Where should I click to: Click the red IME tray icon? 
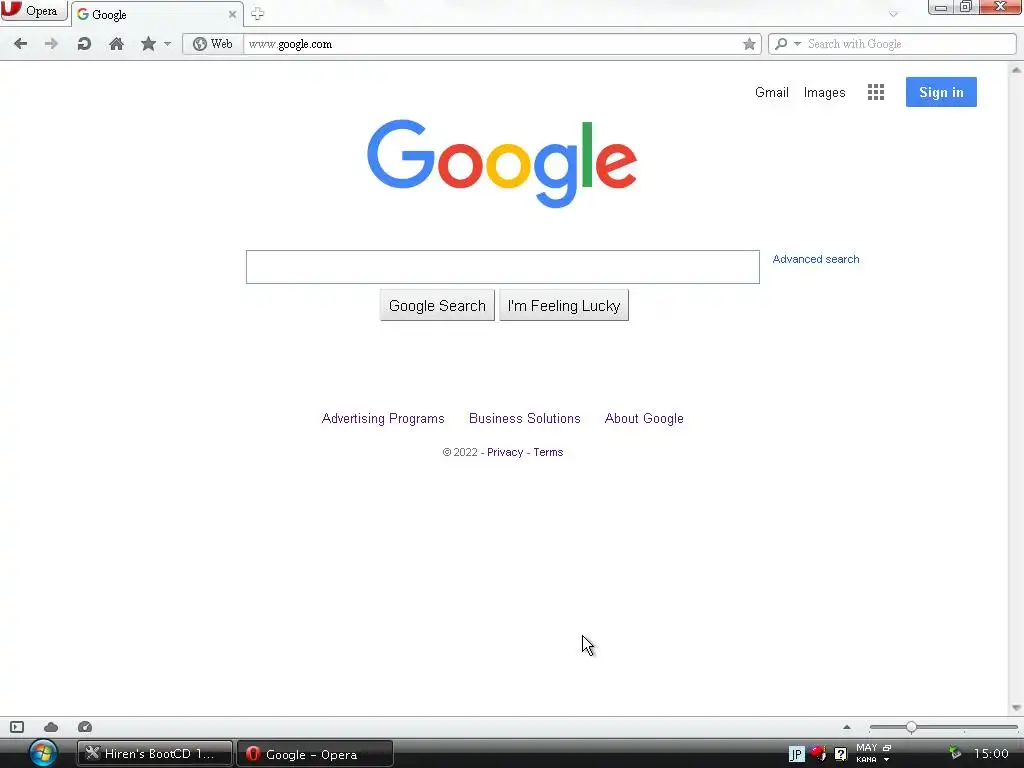click(818, 754)
